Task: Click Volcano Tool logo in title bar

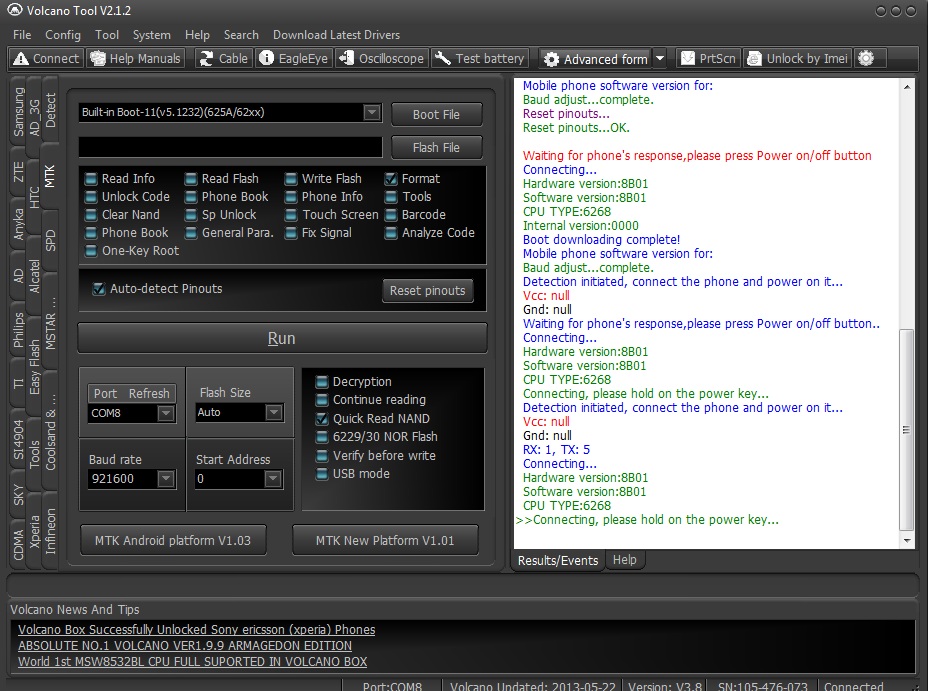Action: tap(14, 10)
